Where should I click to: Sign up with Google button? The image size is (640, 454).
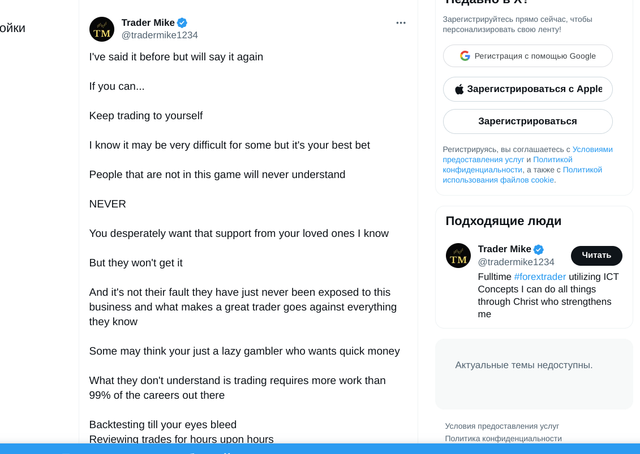point(527,56)
